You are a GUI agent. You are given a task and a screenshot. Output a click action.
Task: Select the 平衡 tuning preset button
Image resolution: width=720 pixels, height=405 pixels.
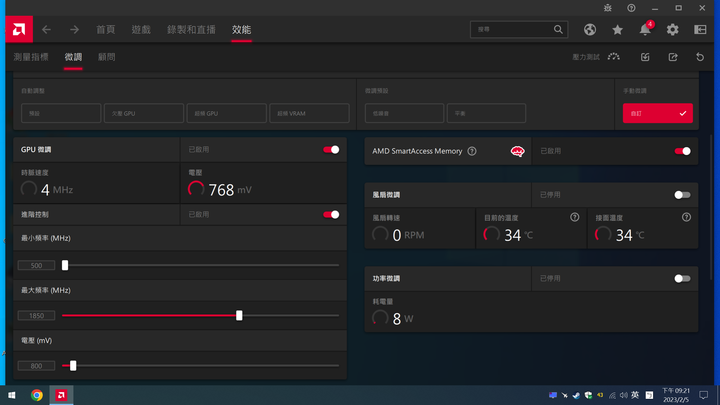[486, 113]
